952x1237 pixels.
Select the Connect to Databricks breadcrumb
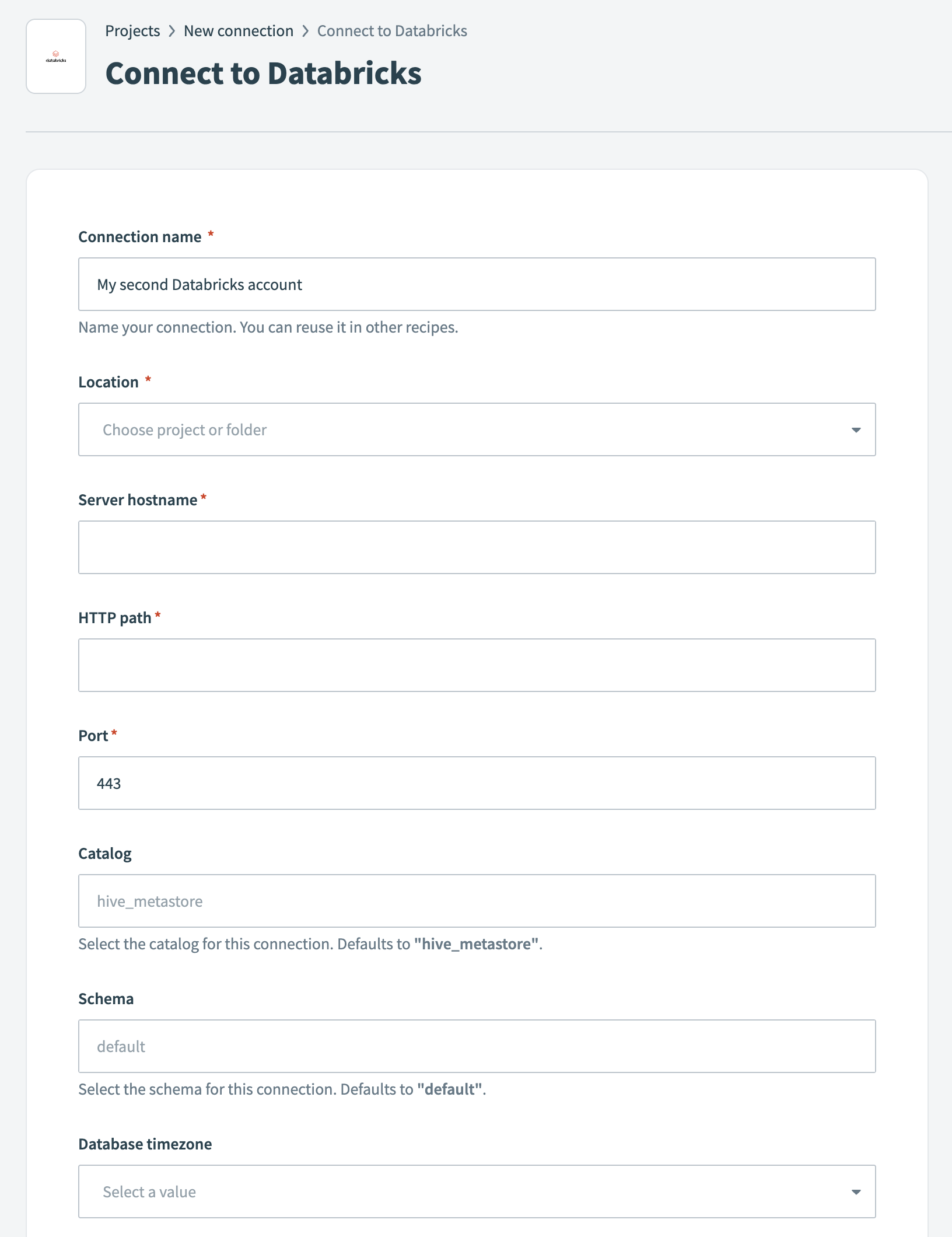click(x=391, y=30)
